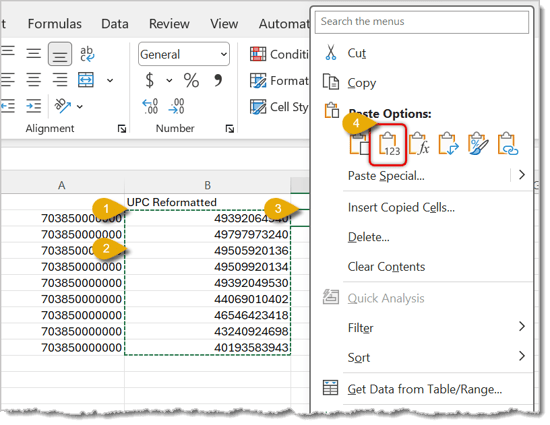Image resolution: width=550 pixels, height=425 pixels.
Task: Open the Sort submenu
Action: (358, 357)
